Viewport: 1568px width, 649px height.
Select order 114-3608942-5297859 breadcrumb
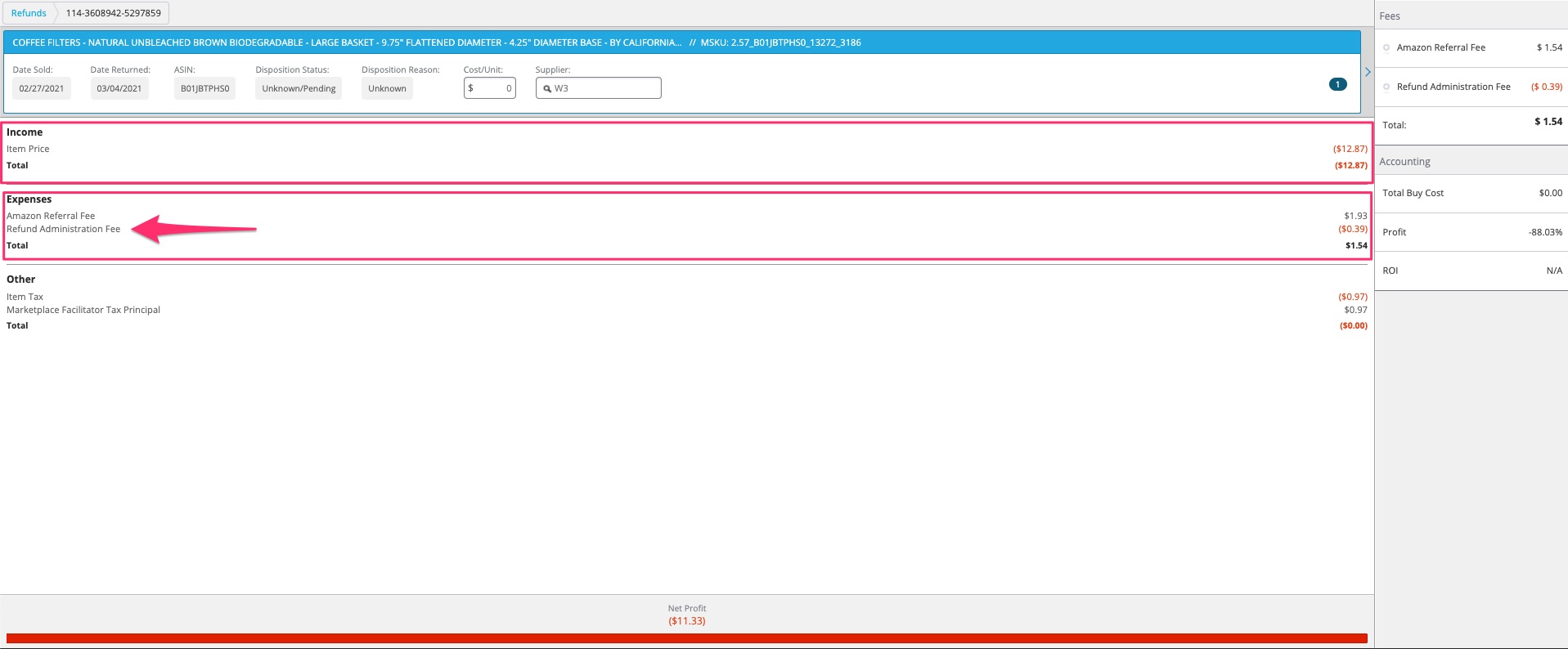[114, 13]
